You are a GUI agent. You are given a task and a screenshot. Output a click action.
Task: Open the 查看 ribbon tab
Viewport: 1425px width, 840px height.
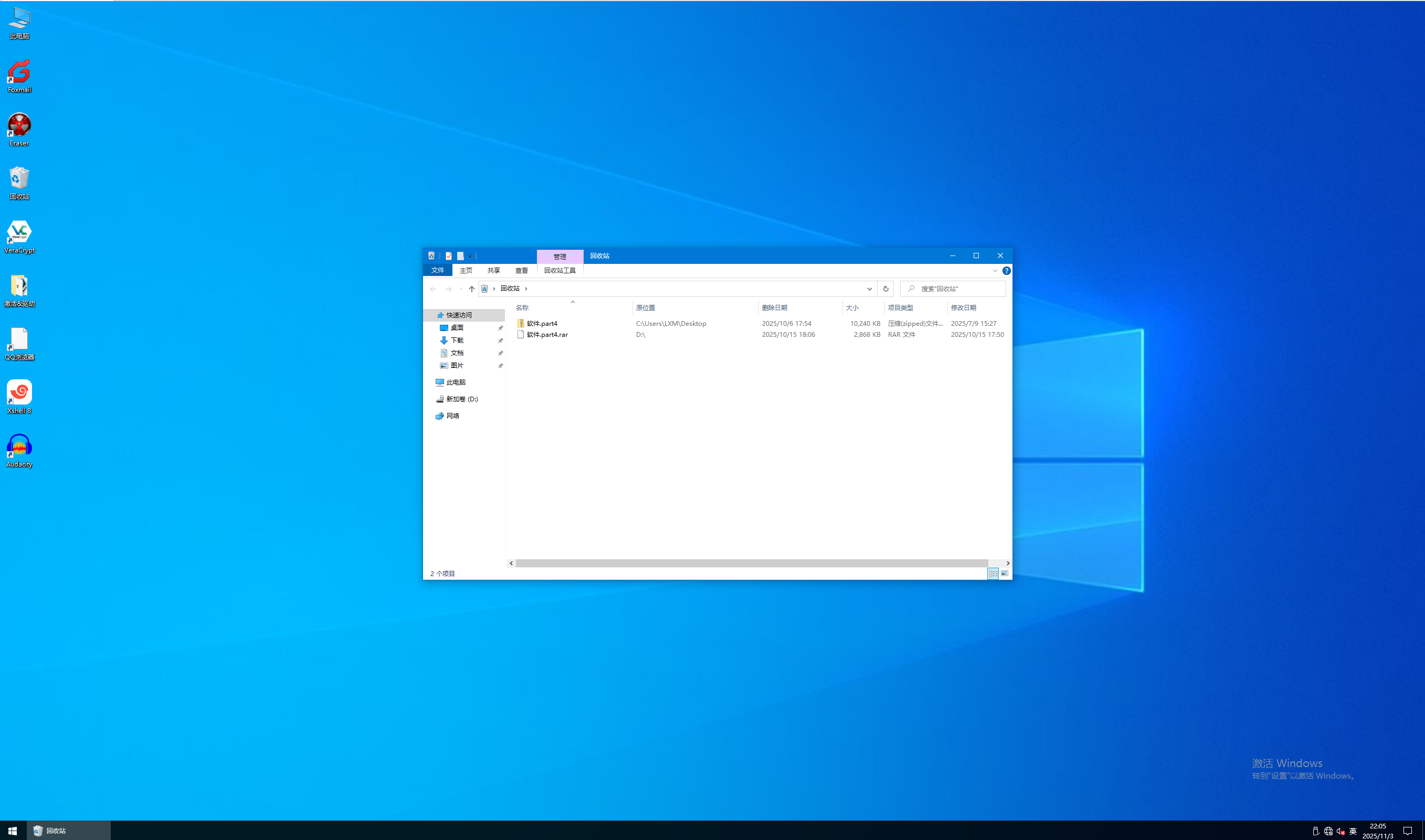pos(521,271)
